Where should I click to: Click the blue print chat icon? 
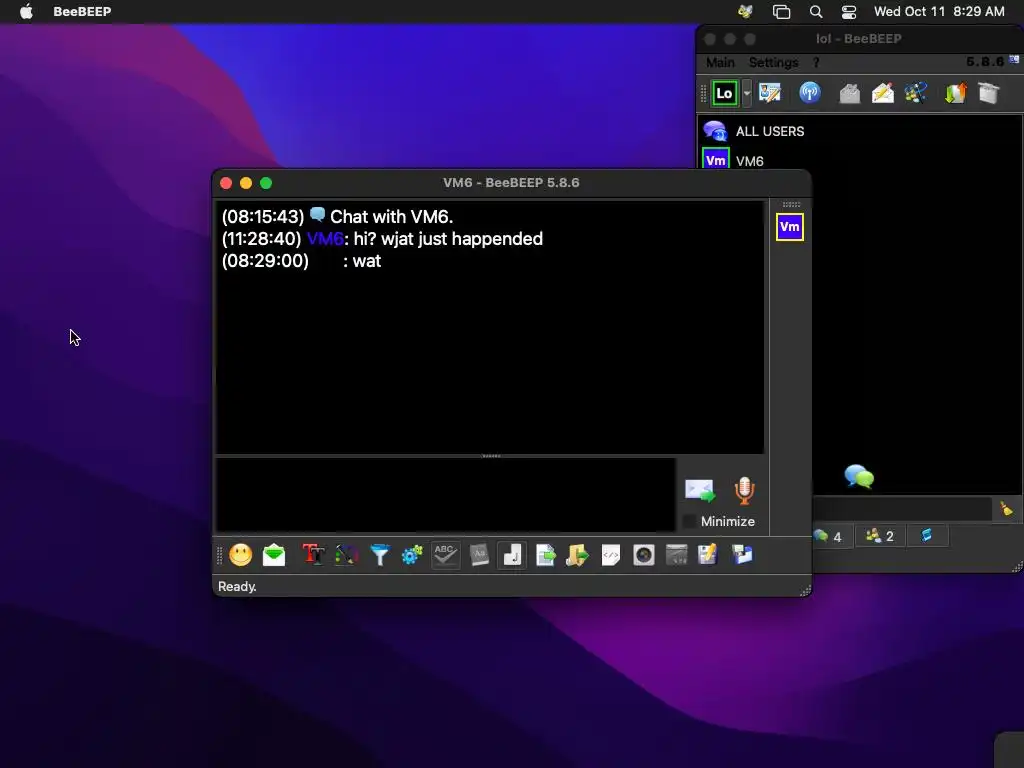click(742, 555)
